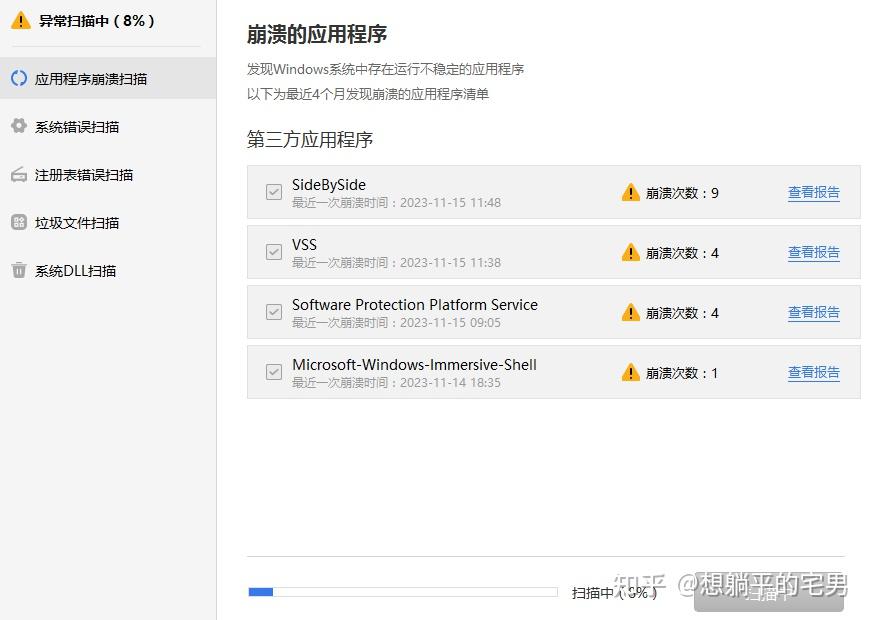Toggle the SideBySide entry checkbox

point(273,193)
